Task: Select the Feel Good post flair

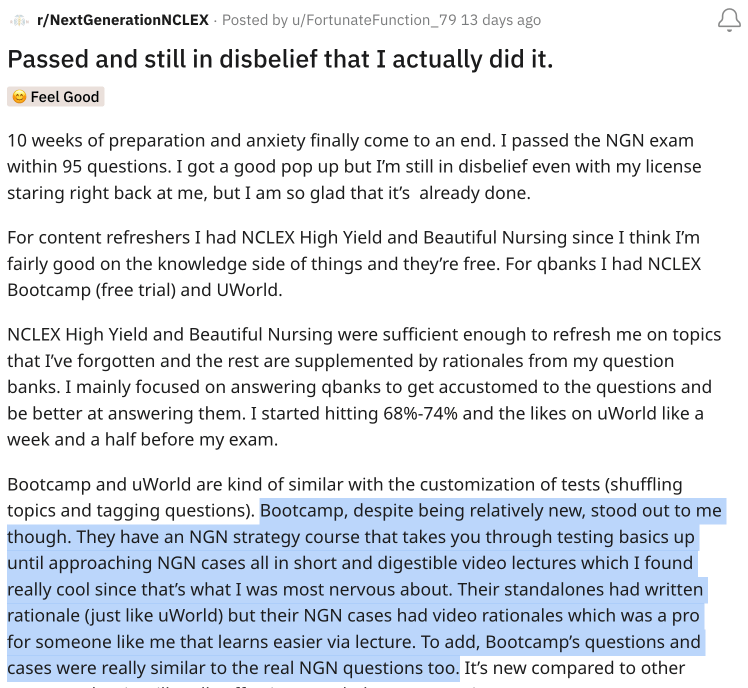Action: pyautogui.click(x=56, y=97)
